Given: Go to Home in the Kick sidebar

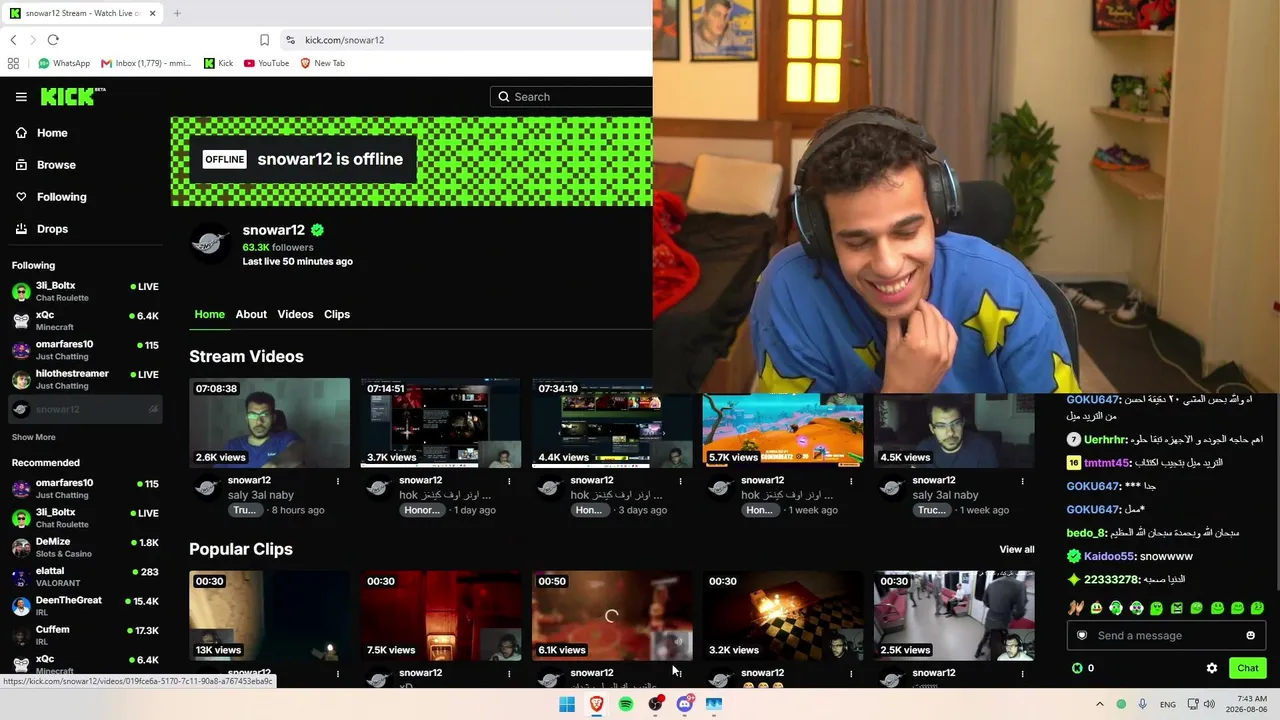Looking at the screenshot, I should tap(41, 133).
